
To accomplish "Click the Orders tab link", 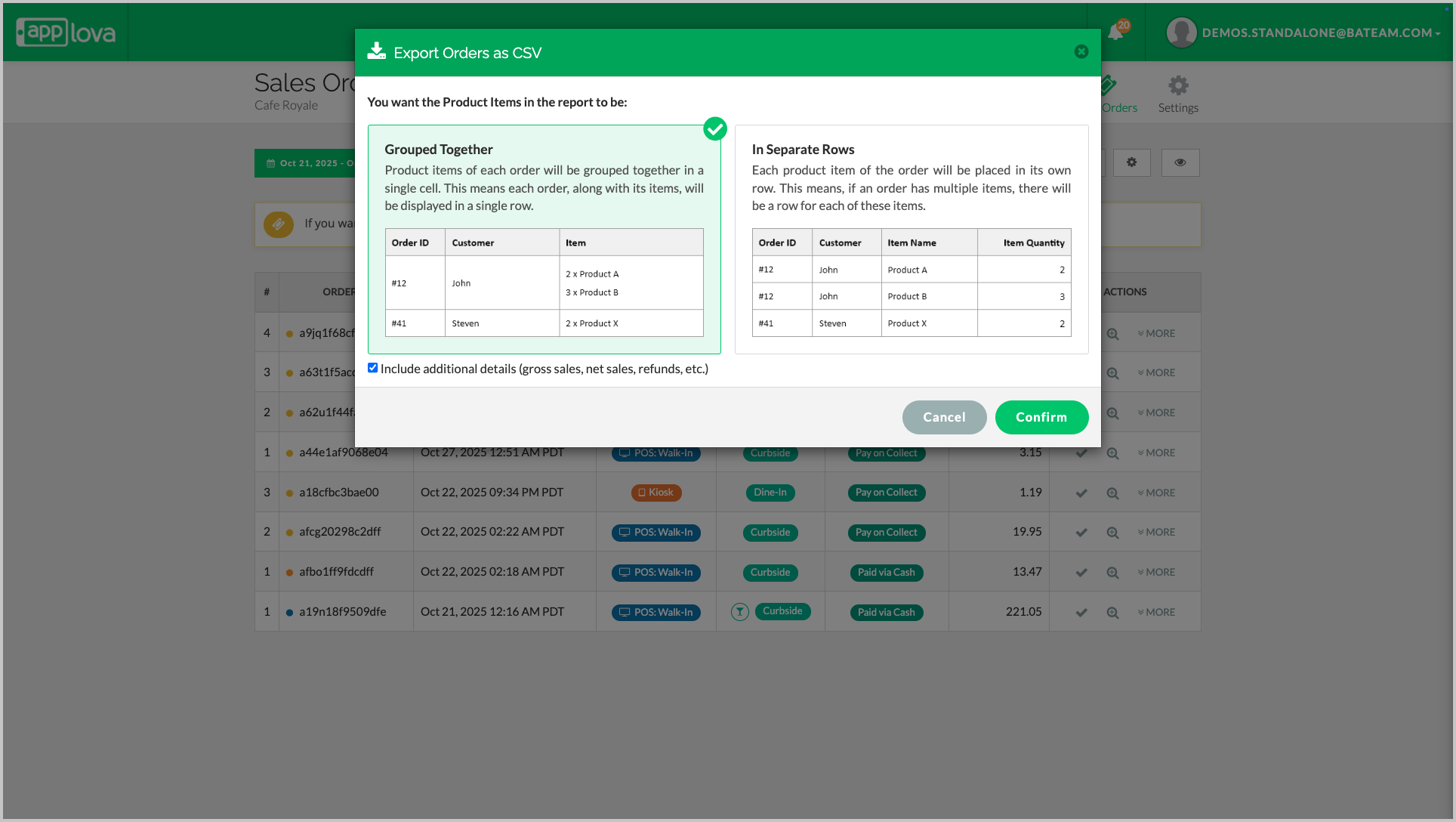I will [x=1118, y=107].
